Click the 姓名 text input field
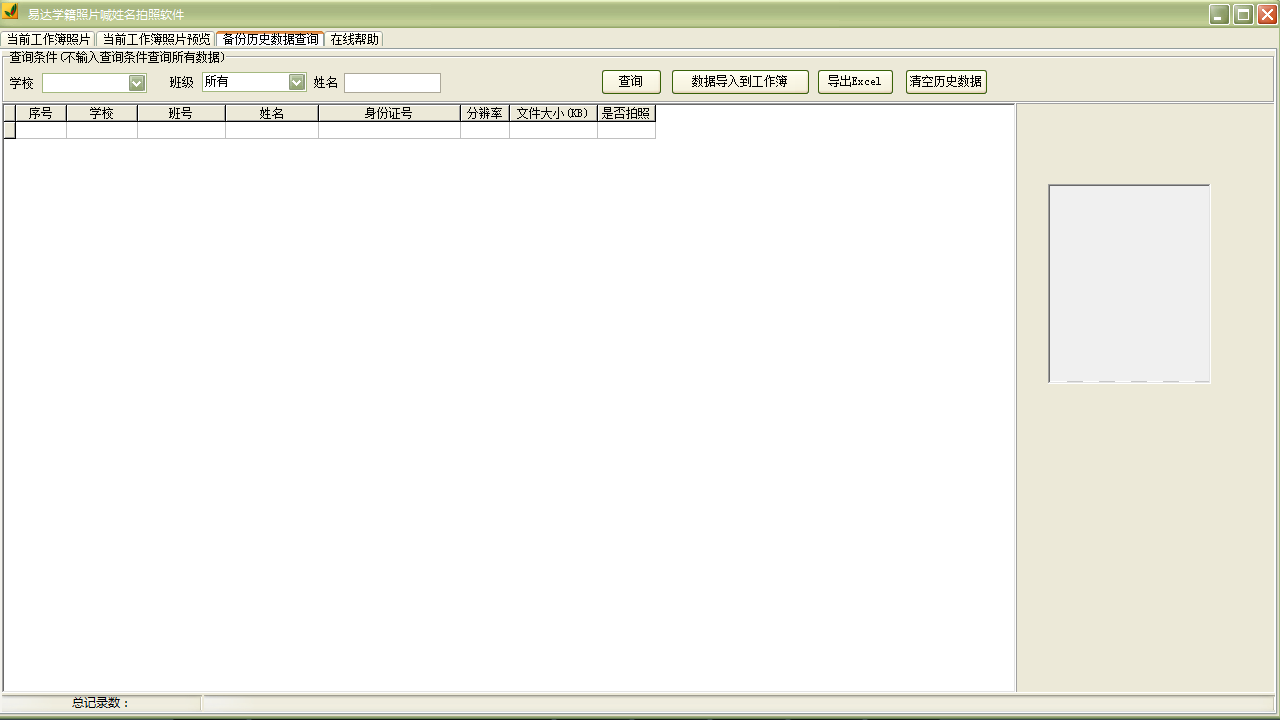Viewport: 1280px width, 720px height. [392, 83]
